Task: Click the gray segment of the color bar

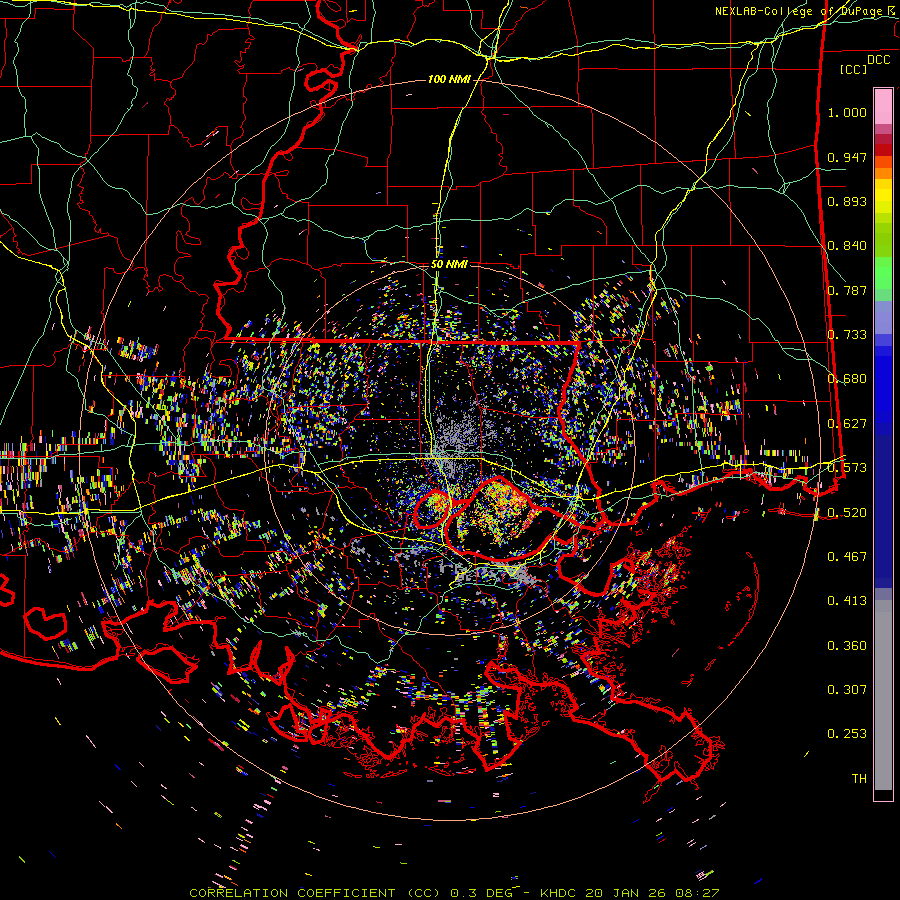Action: click(883, 695)
